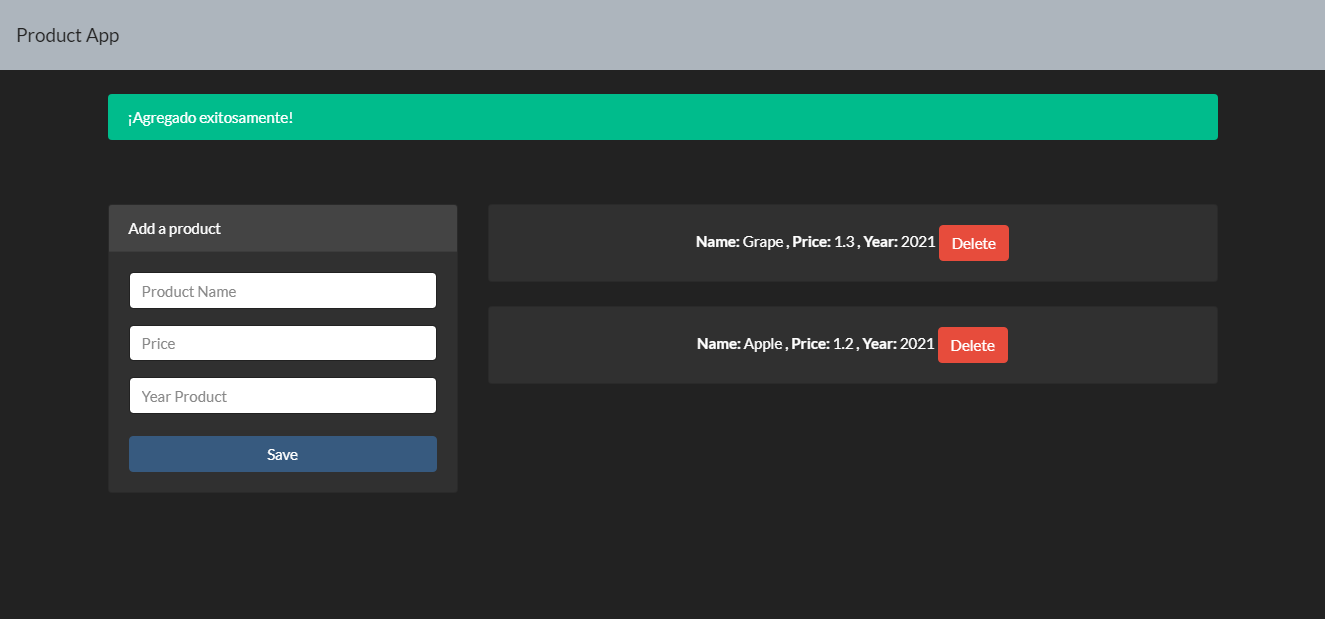Click the Apple price value 1.2
This screenshot has height=619, width=1325.
(844, 344)
